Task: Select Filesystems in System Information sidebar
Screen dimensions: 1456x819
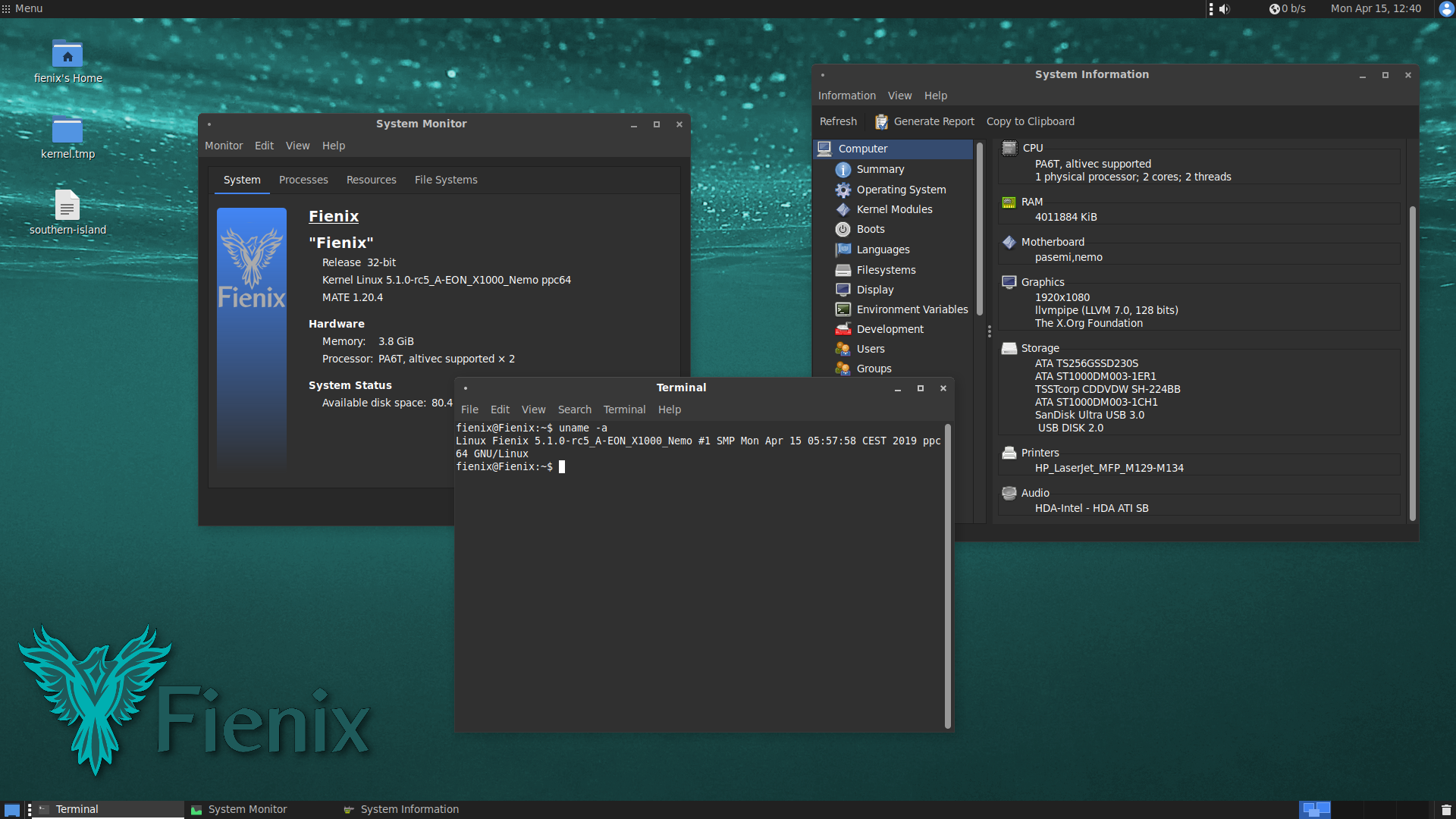Action: 885,270
